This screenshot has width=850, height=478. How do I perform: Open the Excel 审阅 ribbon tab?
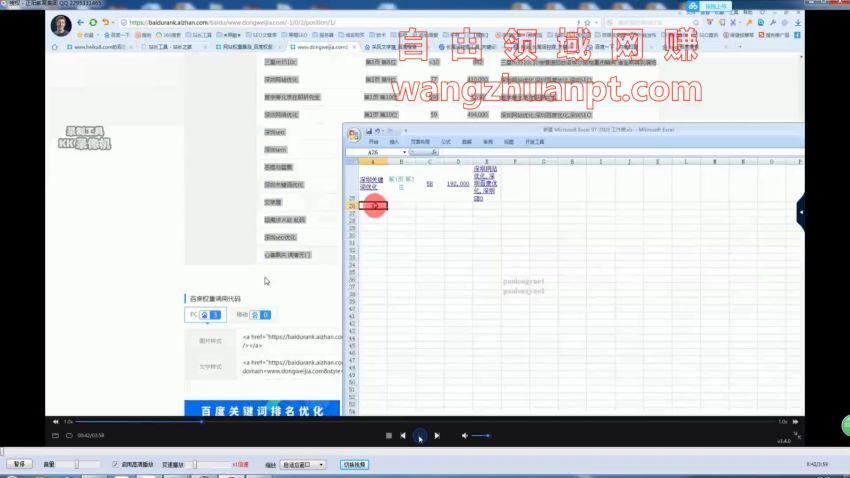[x=488, y=142]
